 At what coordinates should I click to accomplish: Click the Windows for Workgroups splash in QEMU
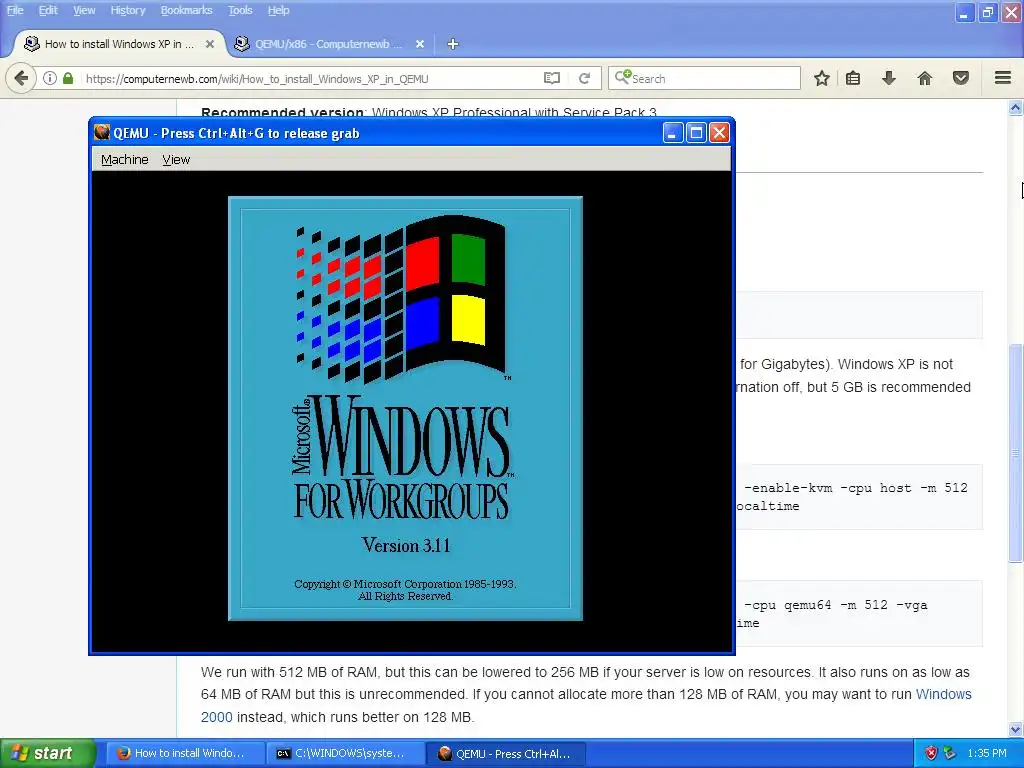click(x=406, y=409)
